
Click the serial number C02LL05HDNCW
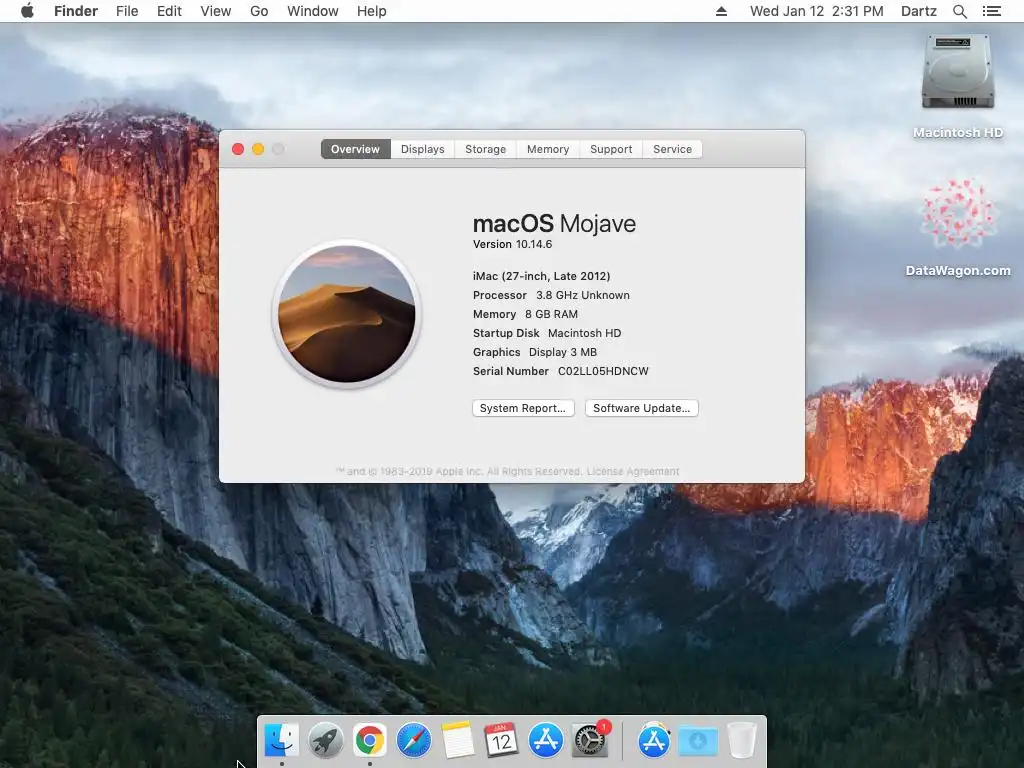603,371
